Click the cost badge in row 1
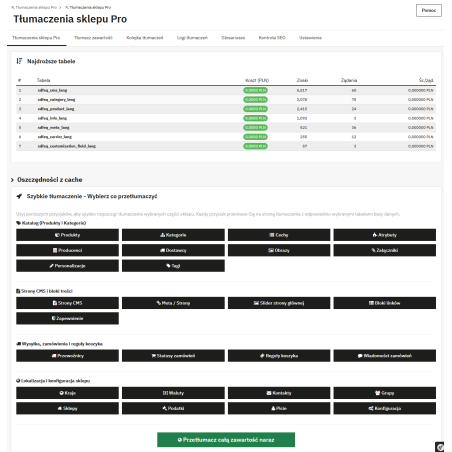452x452 pixels. 255,90
